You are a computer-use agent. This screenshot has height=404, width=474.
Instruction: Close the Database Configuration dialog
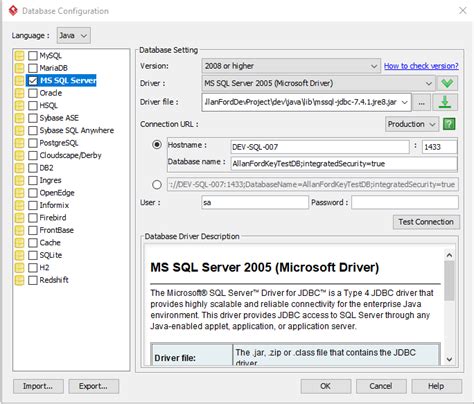(x=462, y=11)
